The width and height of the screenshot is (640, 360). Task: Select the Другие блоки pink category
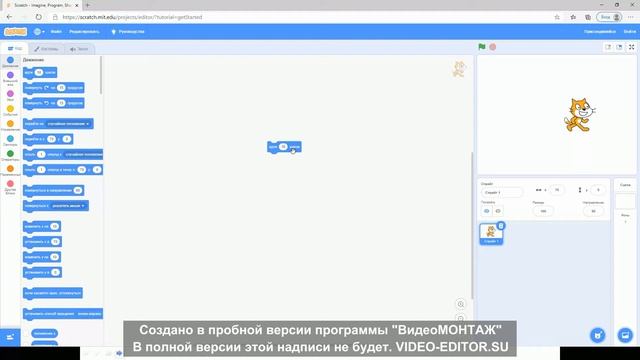point(10,184)
